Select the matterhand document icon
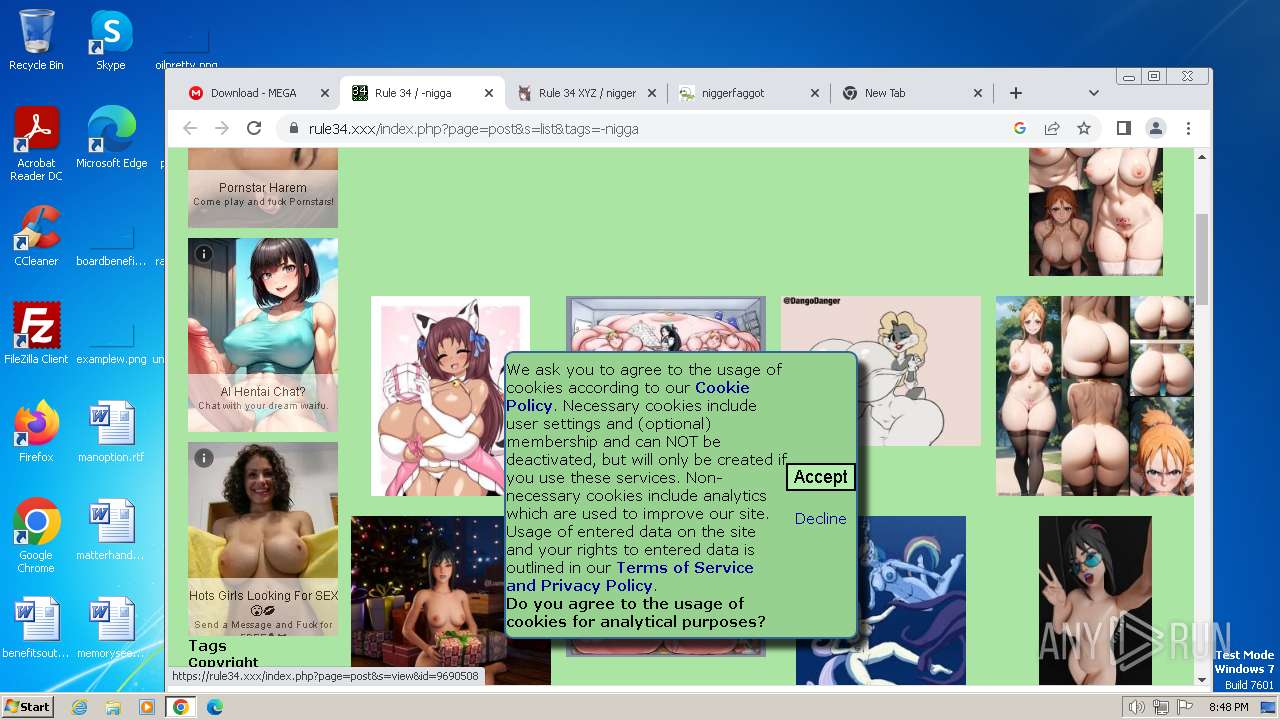The width and height of the screenshot is (1280, 720). point(111,530)
